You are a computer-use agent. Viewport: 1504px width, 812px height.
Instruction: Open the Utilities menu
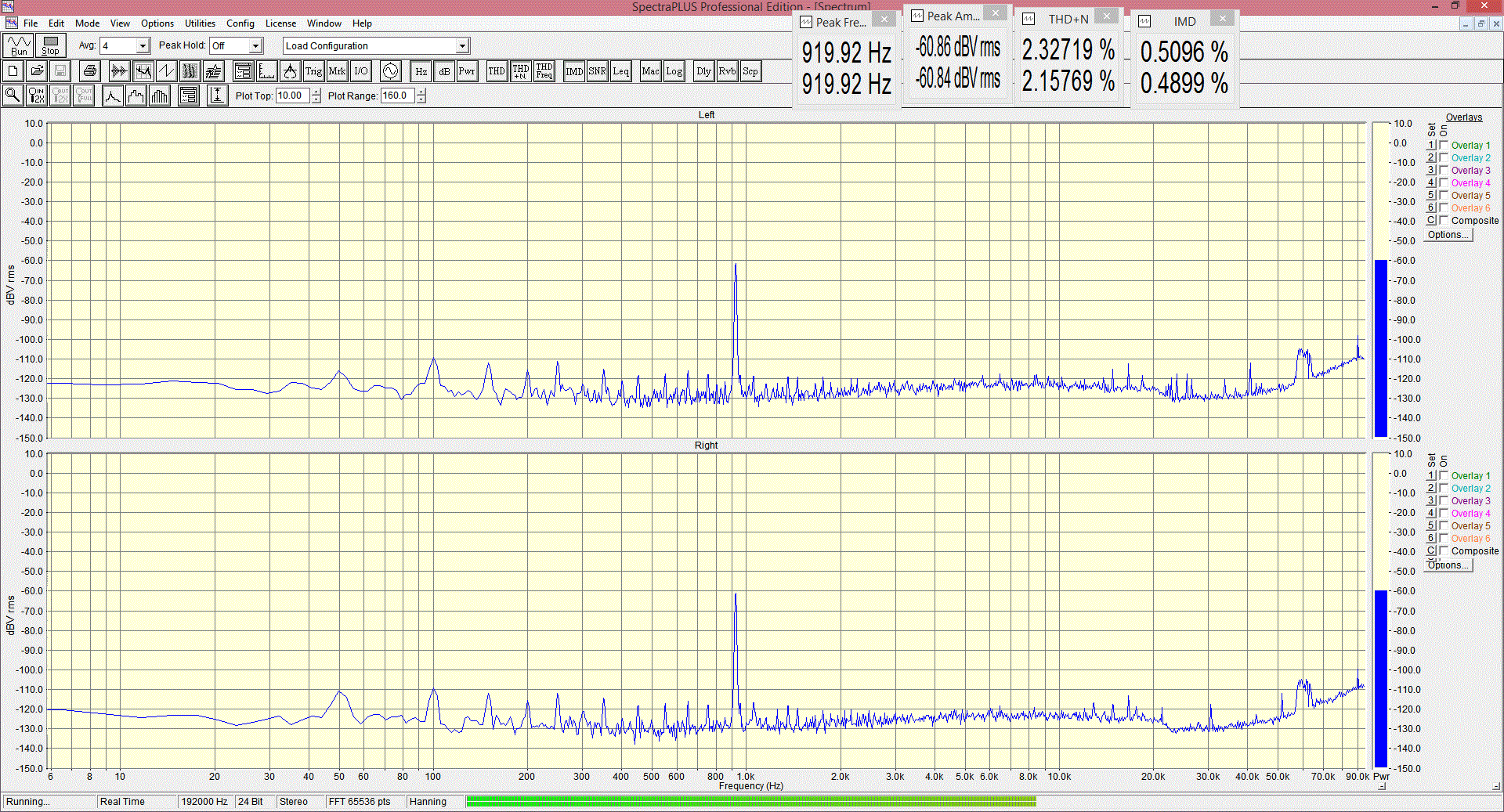tap(200, 23)
